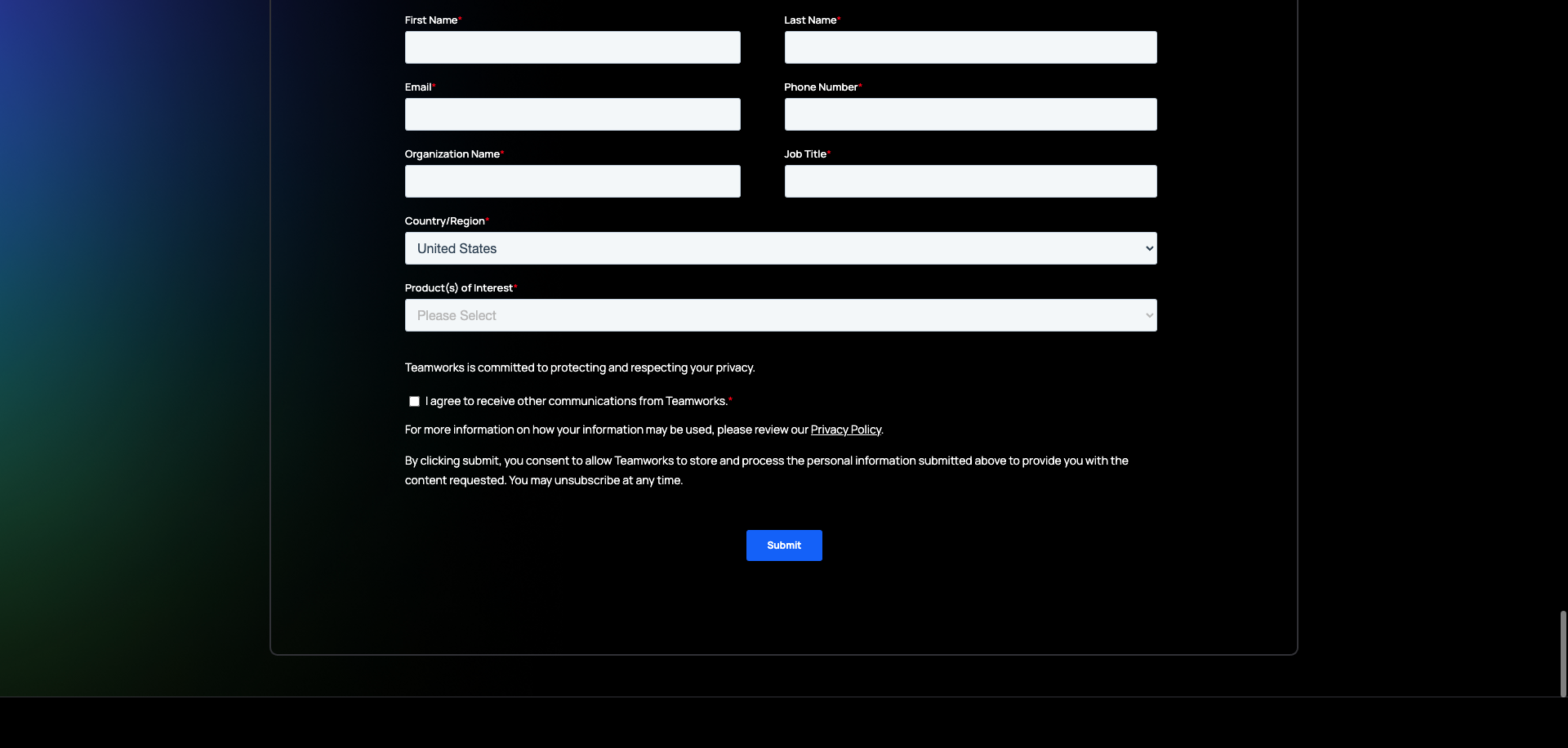Click the Phone Number input field

click(x=969, y=114)
